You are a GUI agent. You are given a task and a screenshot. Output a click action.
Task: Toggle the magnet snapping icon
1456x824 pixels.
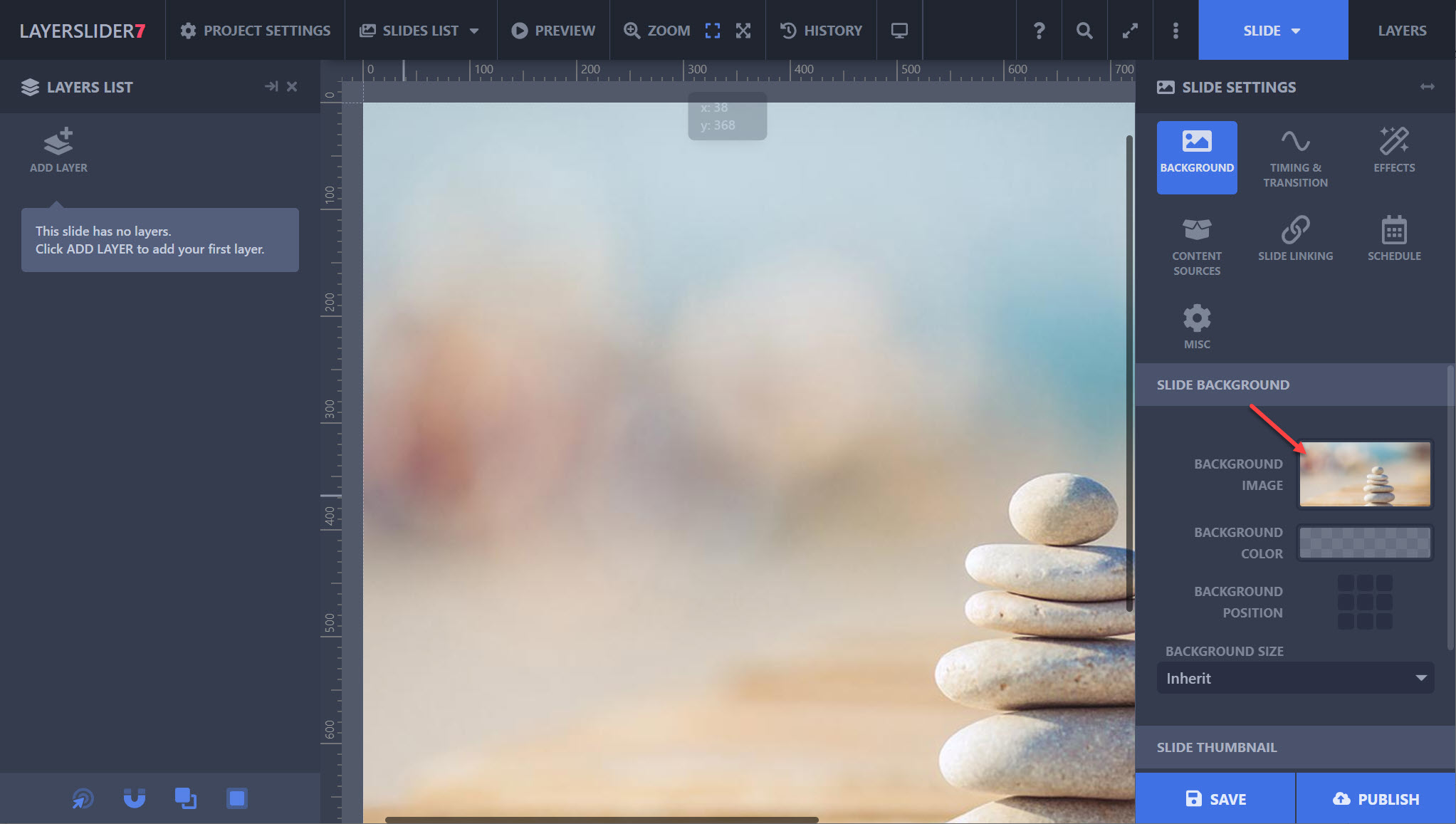134,798
